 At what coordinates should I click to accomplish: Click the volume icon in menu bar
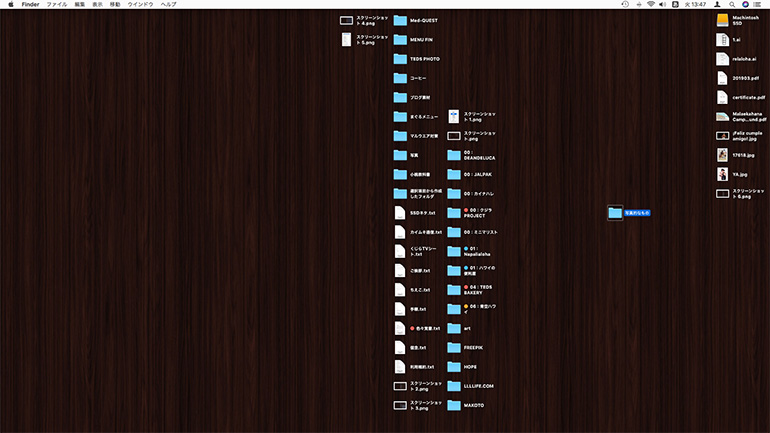click(x=663, y=4)
